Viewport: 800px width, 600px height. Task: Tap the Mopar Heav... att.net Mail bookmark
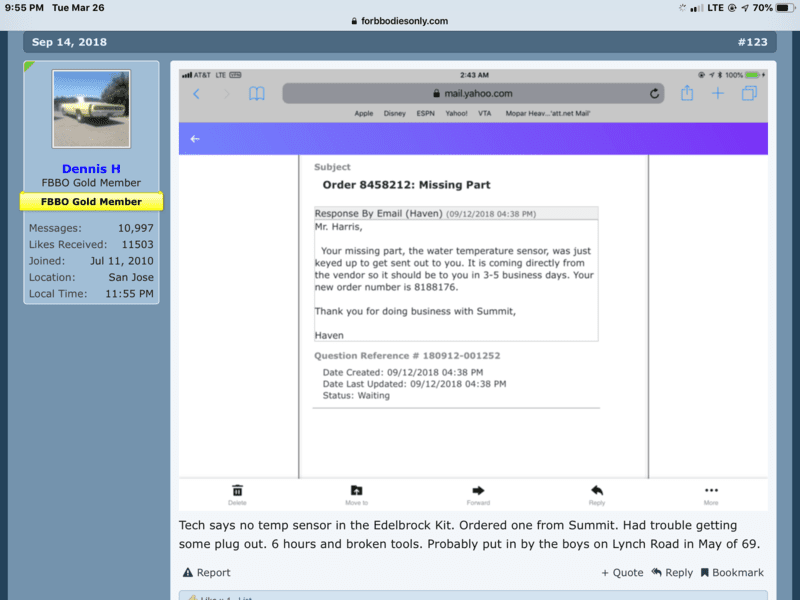point(548,113)
